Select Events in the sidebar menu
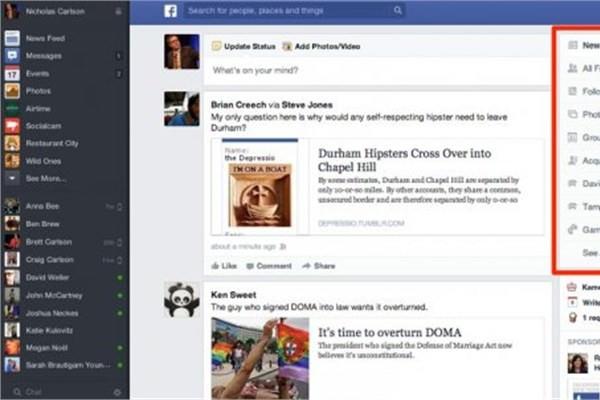 point(38,73)
